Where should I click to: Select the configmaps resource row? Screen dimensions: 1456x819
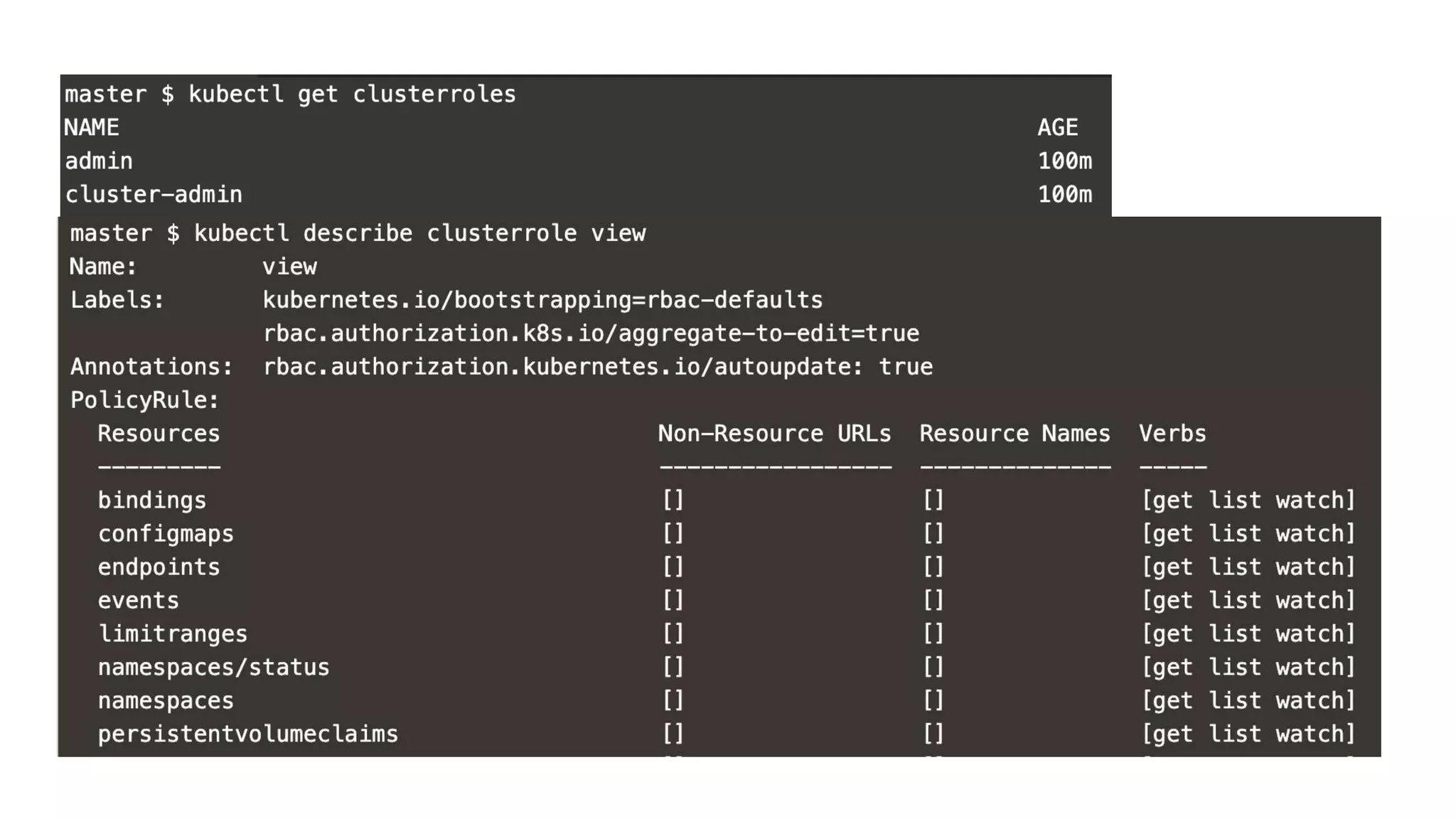tap(166, 534)
